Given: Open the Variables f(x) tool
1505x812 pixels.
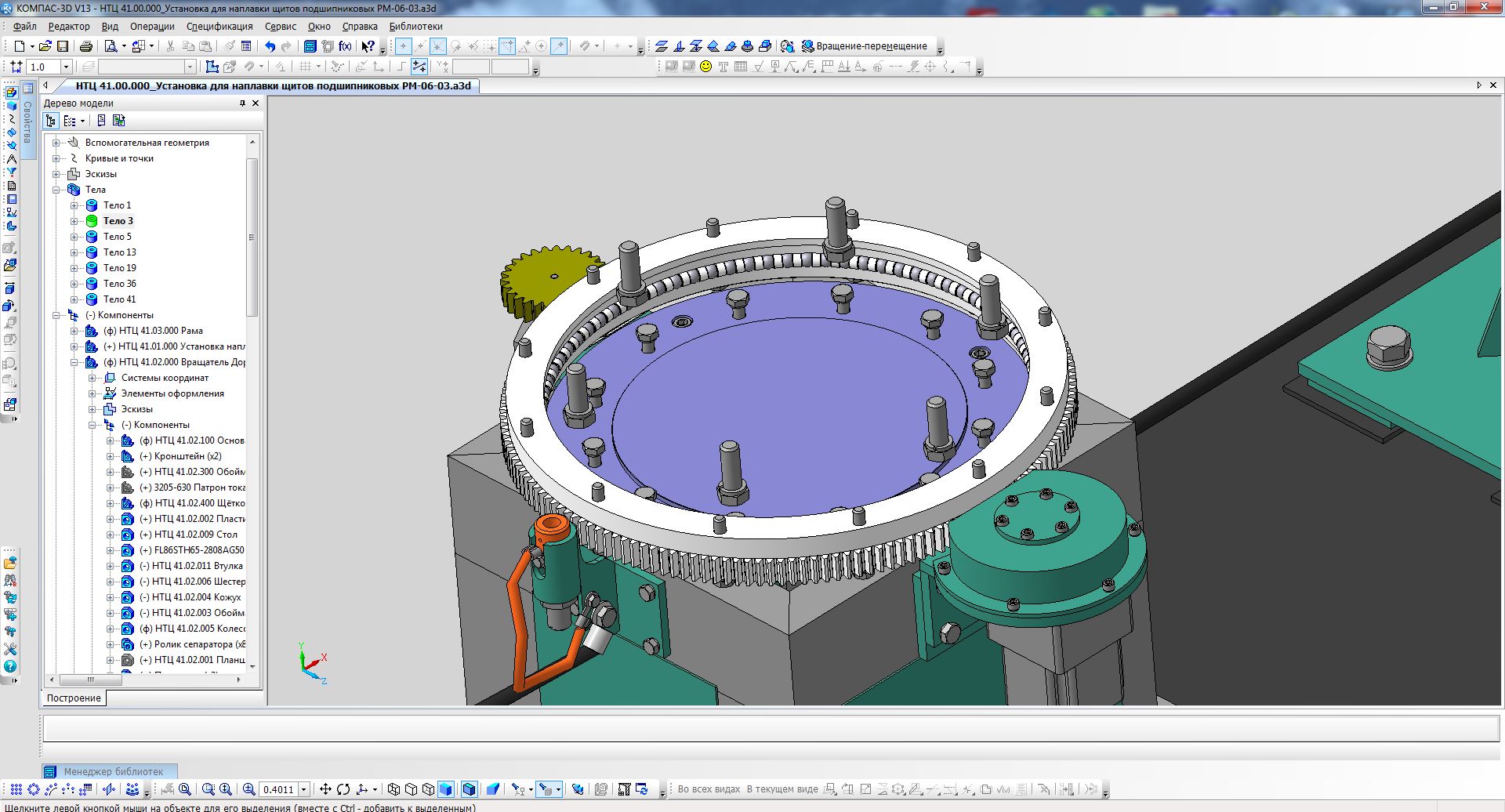Looking at the screenshot, I should click(345, 47).
